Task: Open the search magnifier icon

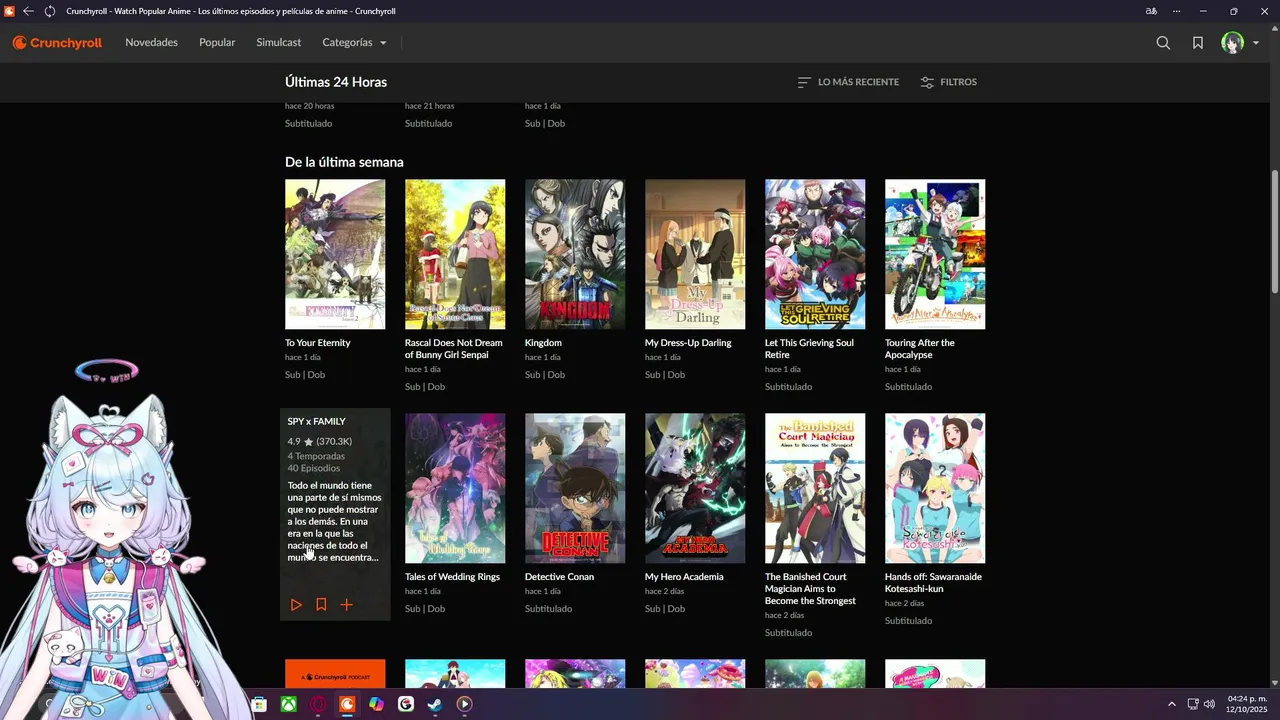Action: click(x=1163, y=43)
